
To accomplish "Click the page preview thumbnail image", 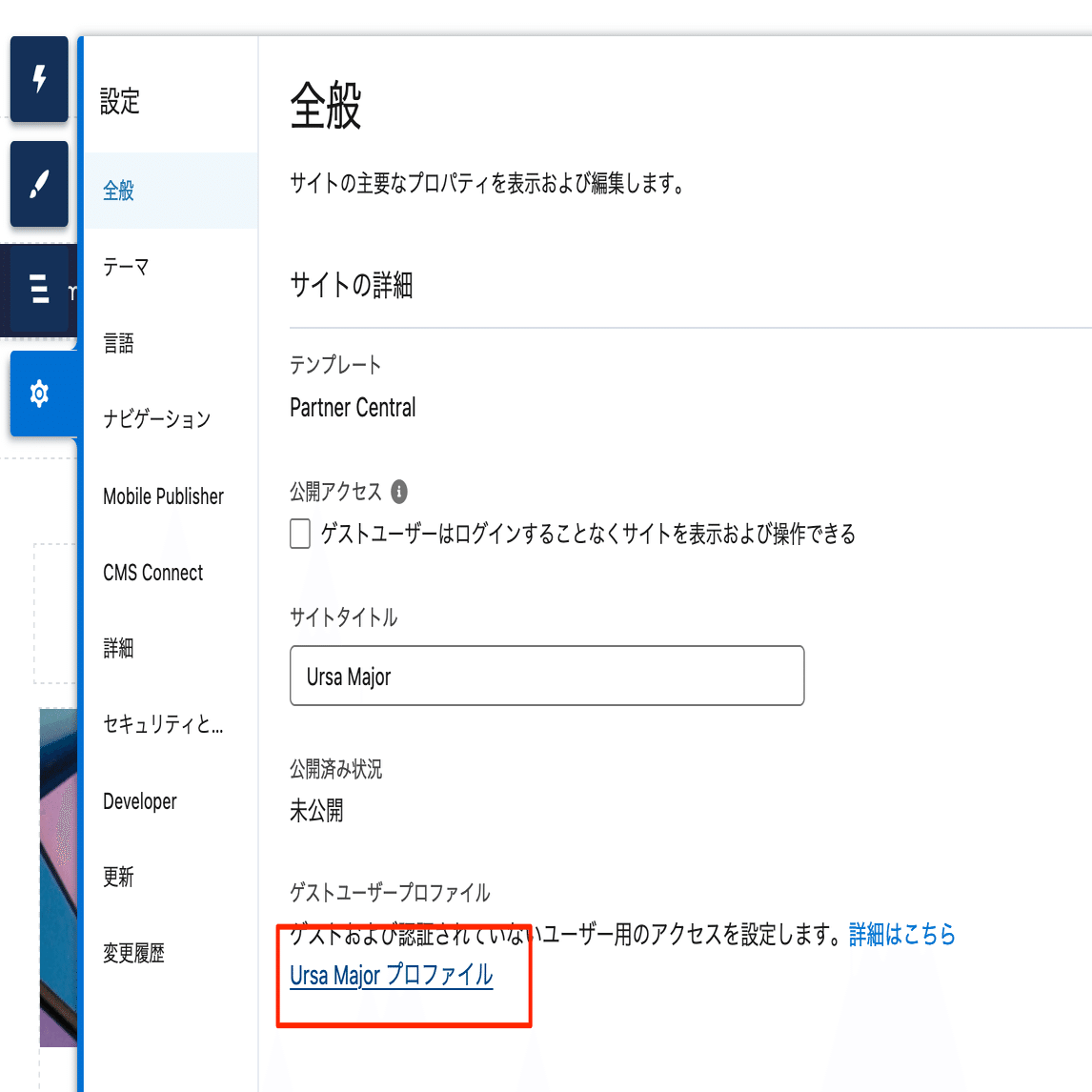I will [x=58, y=878].
